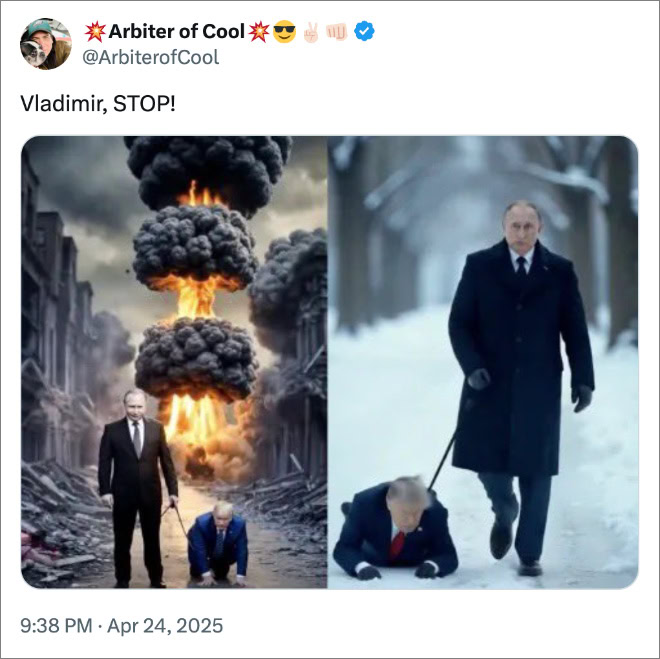Open the left explosion image
Image resolution: width=660 pixels, height=659 pixels.
(175, 362)
